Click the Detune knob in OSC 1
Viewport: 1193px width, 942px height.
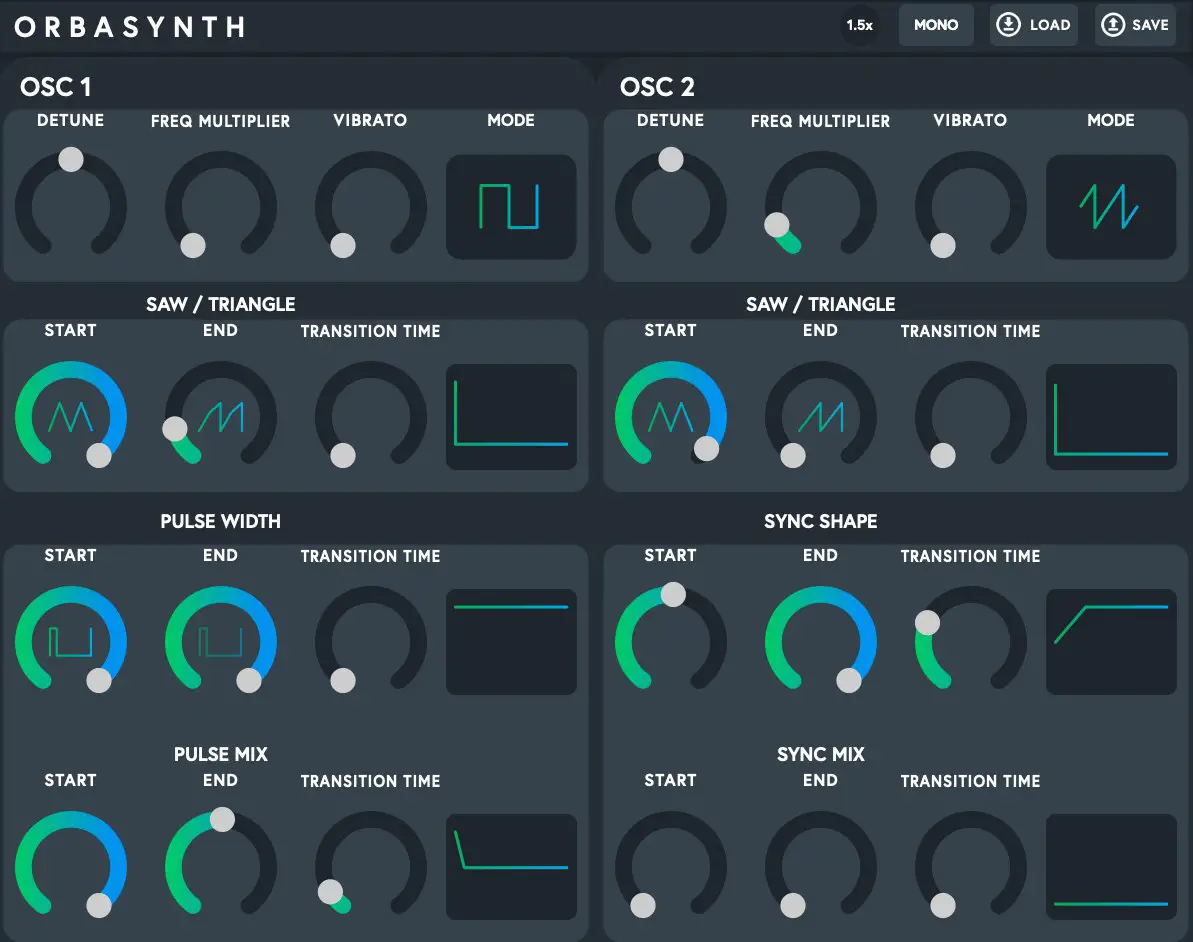pyautogui.click(x=71, y=207)
